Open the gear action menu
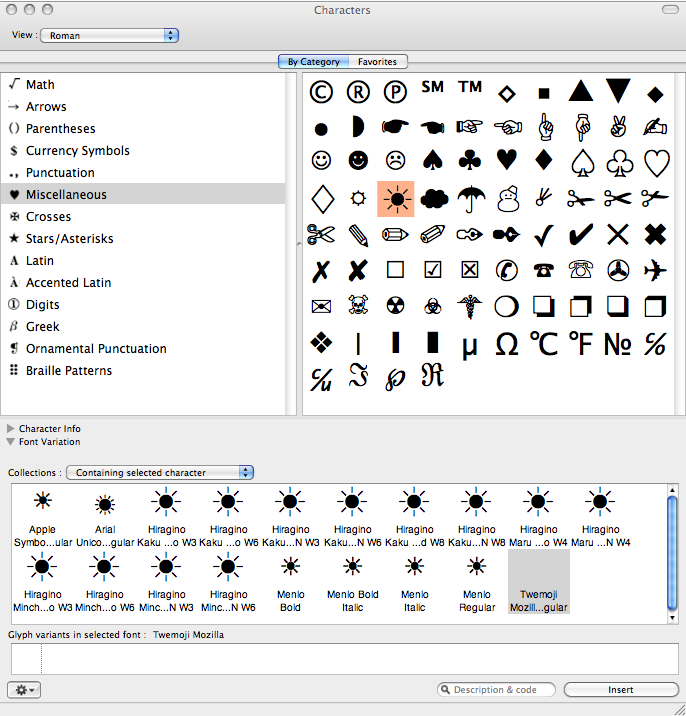 click(24, 690)
